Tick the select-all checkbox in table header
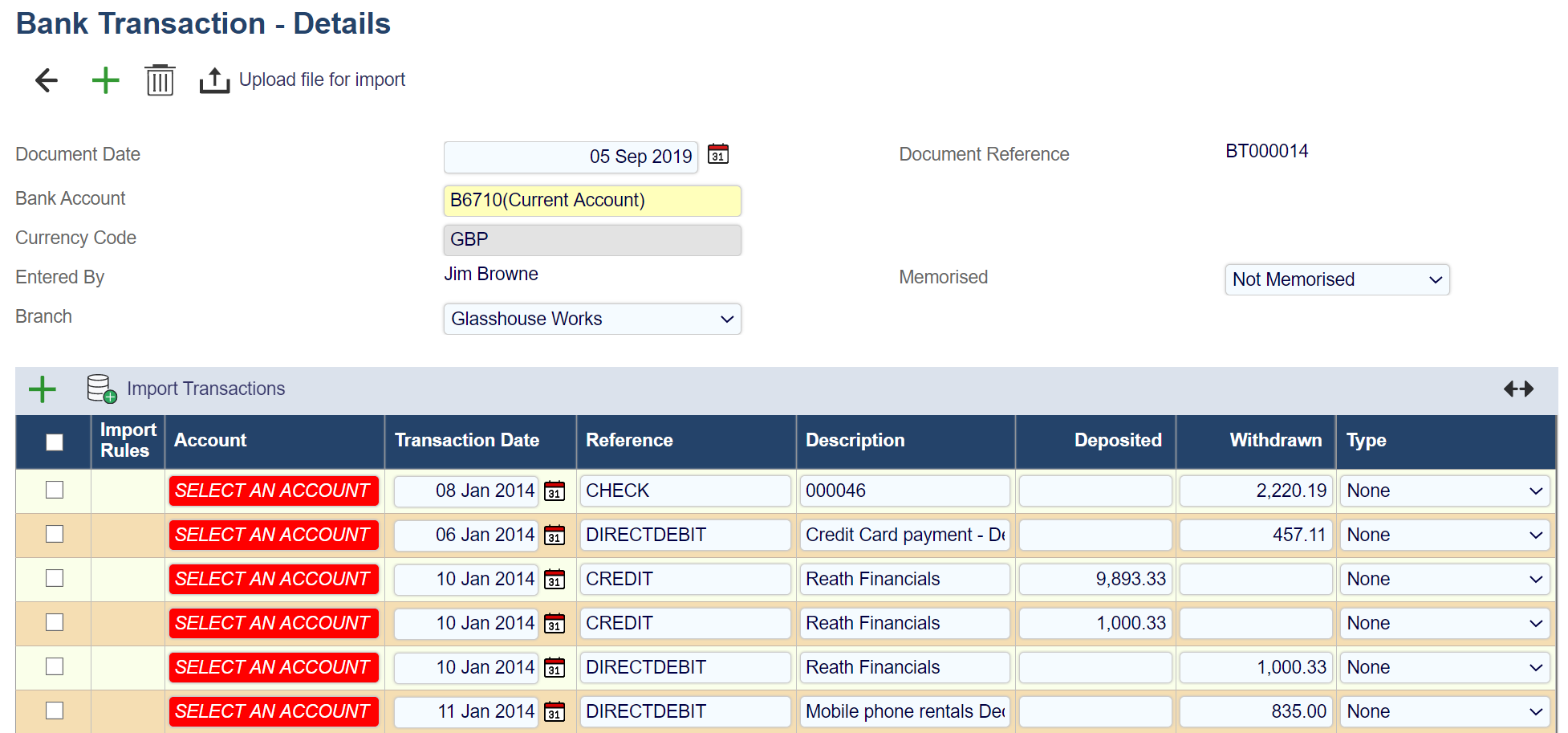 click(55, 442)
